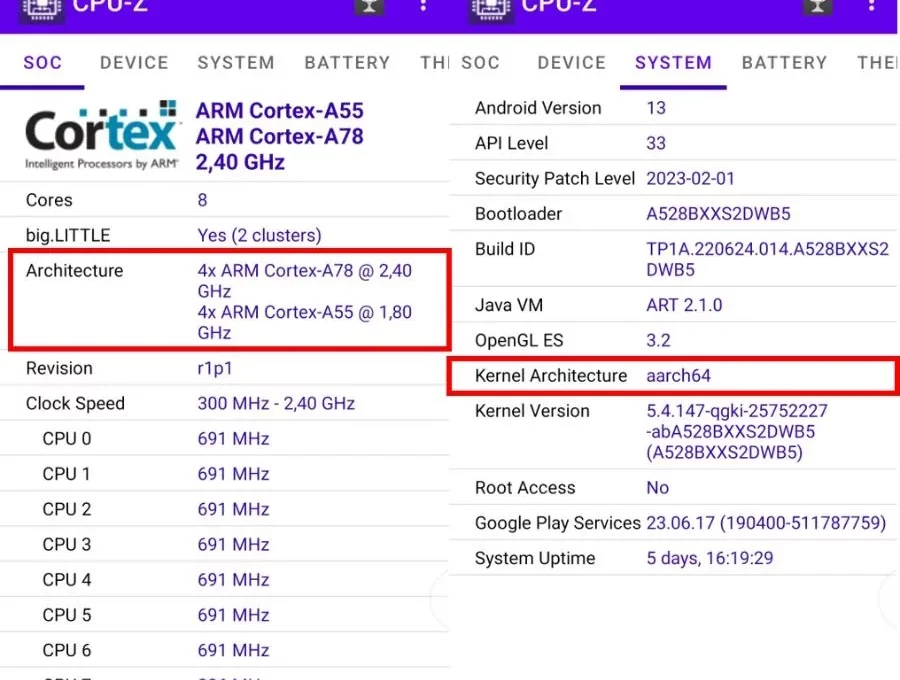The width and height of the screenshot is (900, 680).
Task: Click the "CPU 0" row label
Action: (x=67, y=438)
